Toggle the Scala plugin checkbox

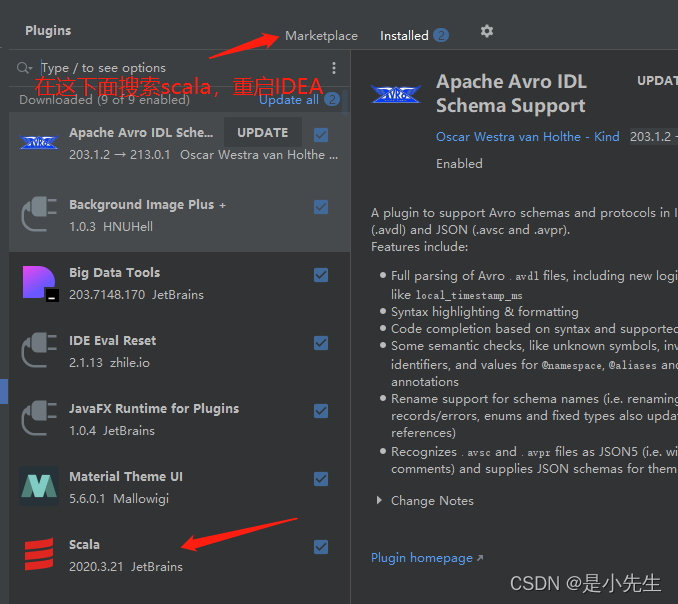(321, 546)
